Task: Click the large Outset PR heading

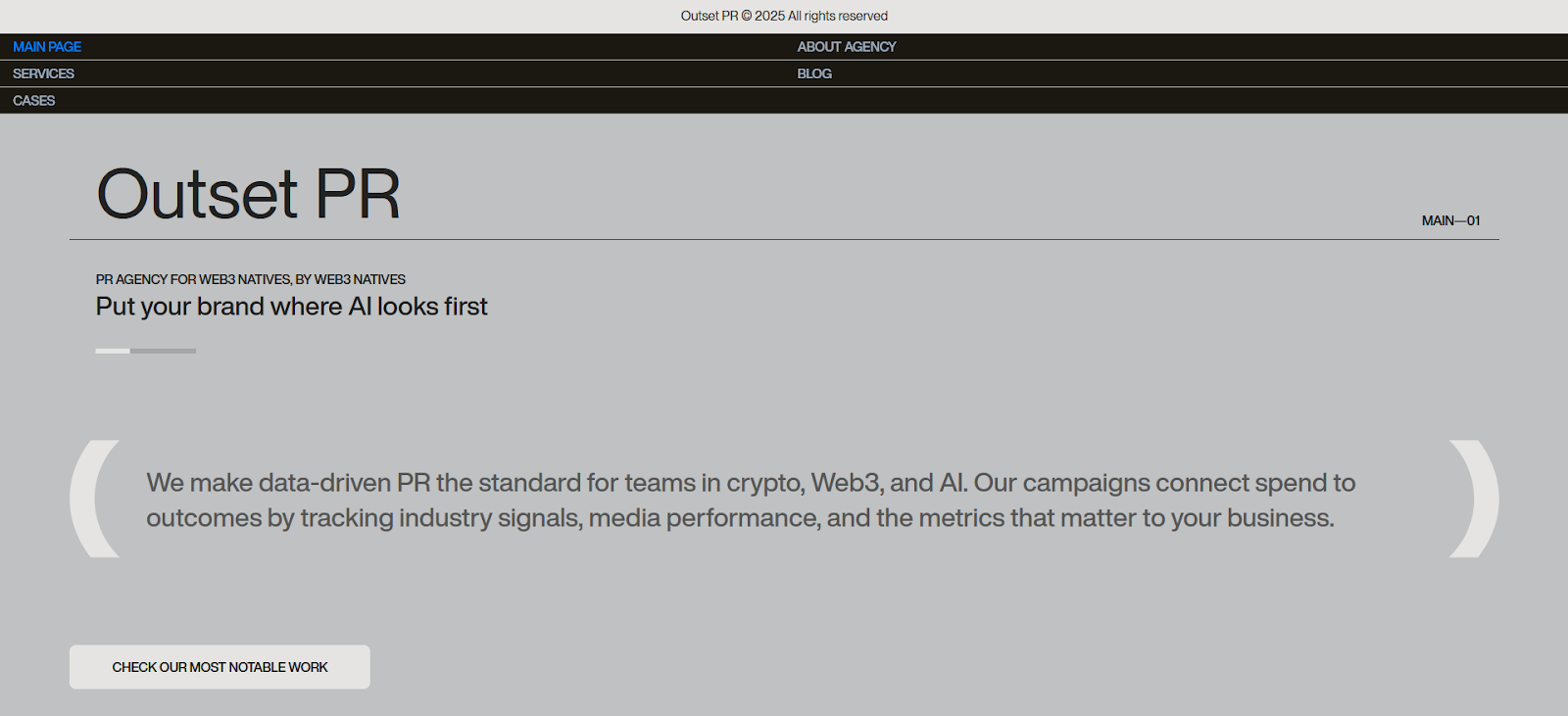Action: [x=248, y=194]
